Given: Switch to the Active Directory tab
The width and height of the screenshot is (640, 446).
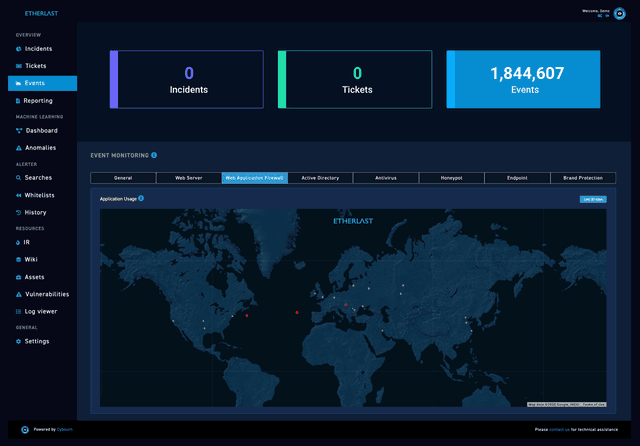Looking at the screenshot, I should pyautogui.click(x=320, y=178).
